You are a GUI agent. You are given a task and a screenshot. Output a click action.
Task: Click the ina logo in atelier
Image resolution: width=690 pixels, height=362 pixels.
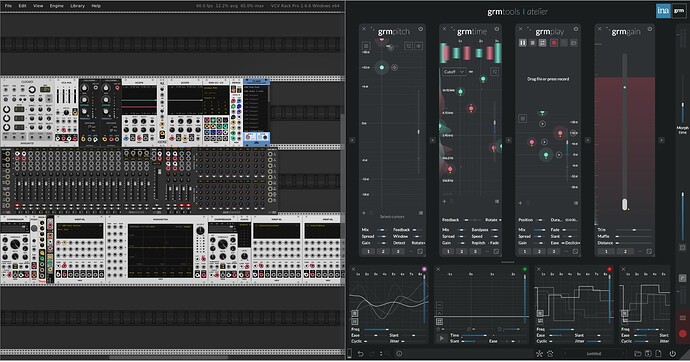663,11
